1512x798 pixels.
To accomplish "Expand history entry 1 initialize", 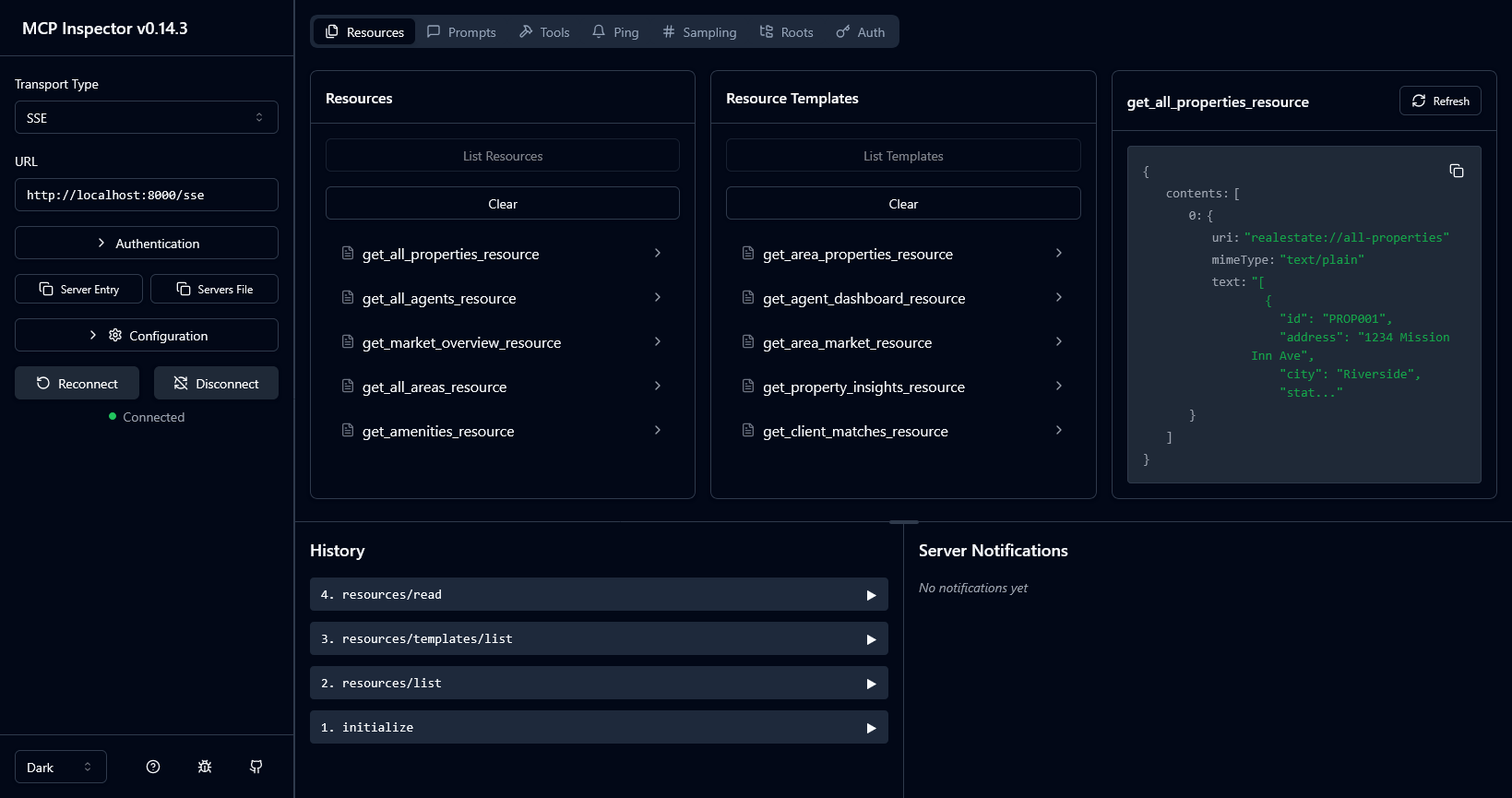I will tap(599, 727).
